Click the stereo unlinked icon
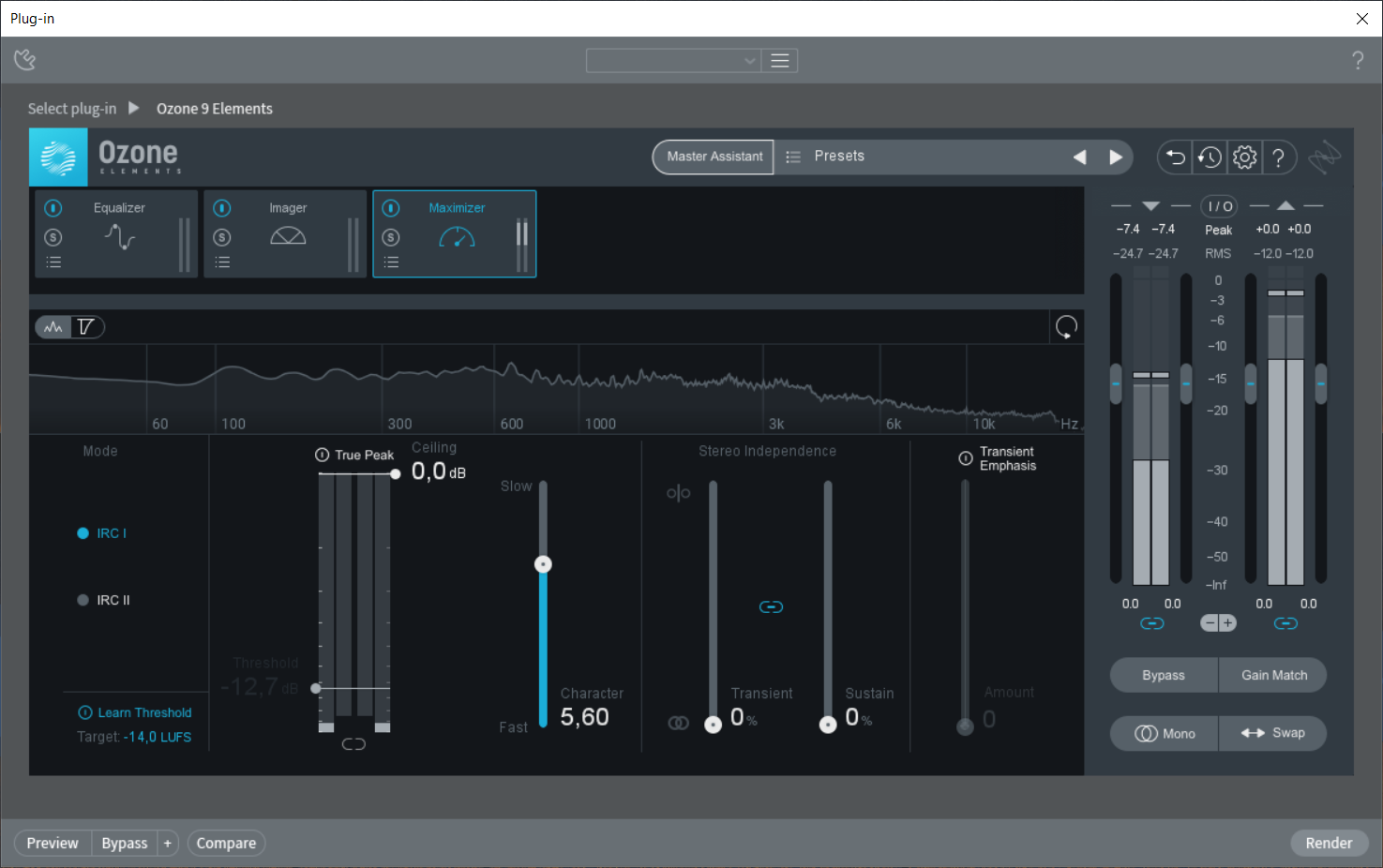Viewport: 1383px width, 868px height. 679,493
